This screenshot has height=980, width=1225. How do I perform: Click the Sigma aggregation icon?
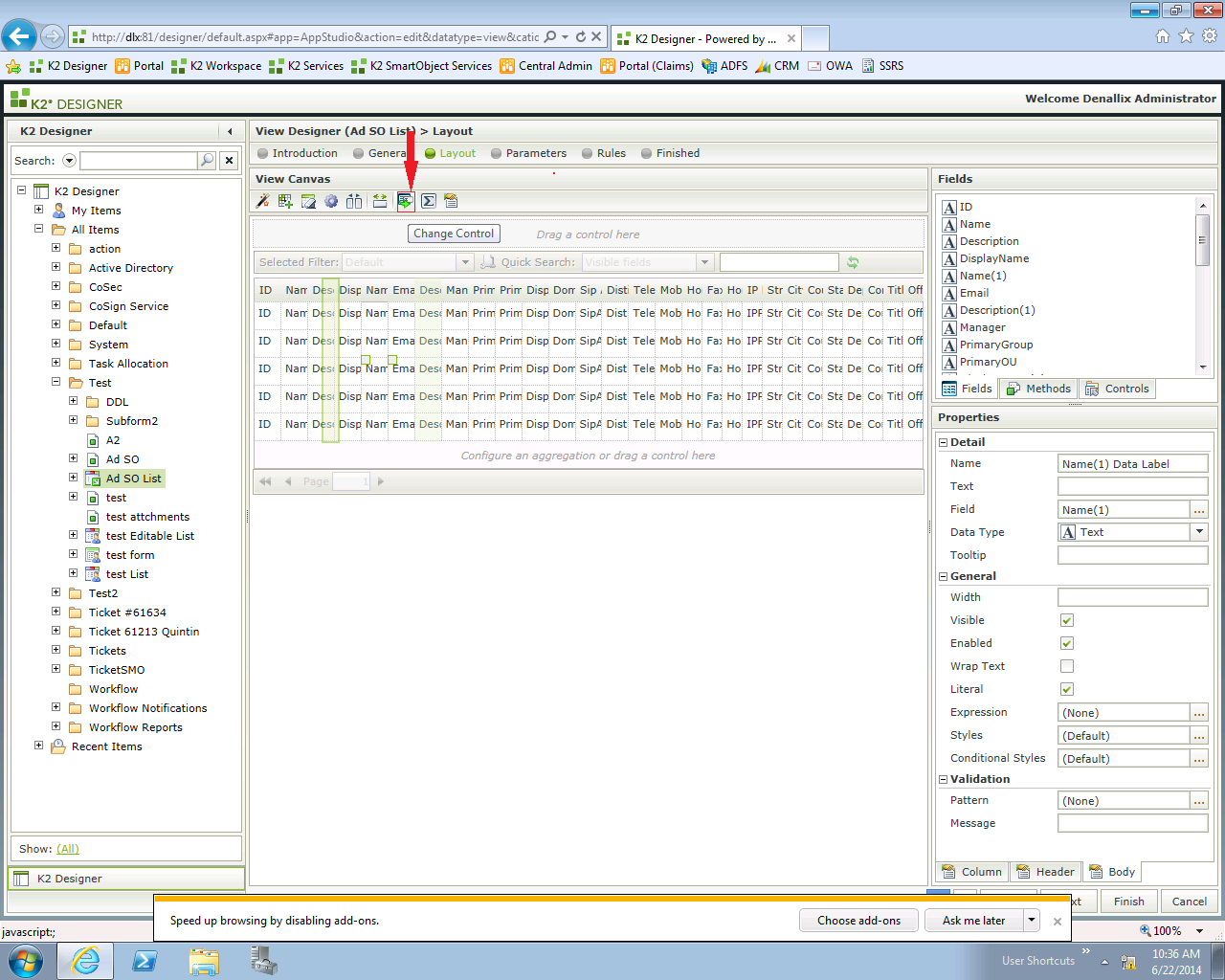[x=429, y=201]
